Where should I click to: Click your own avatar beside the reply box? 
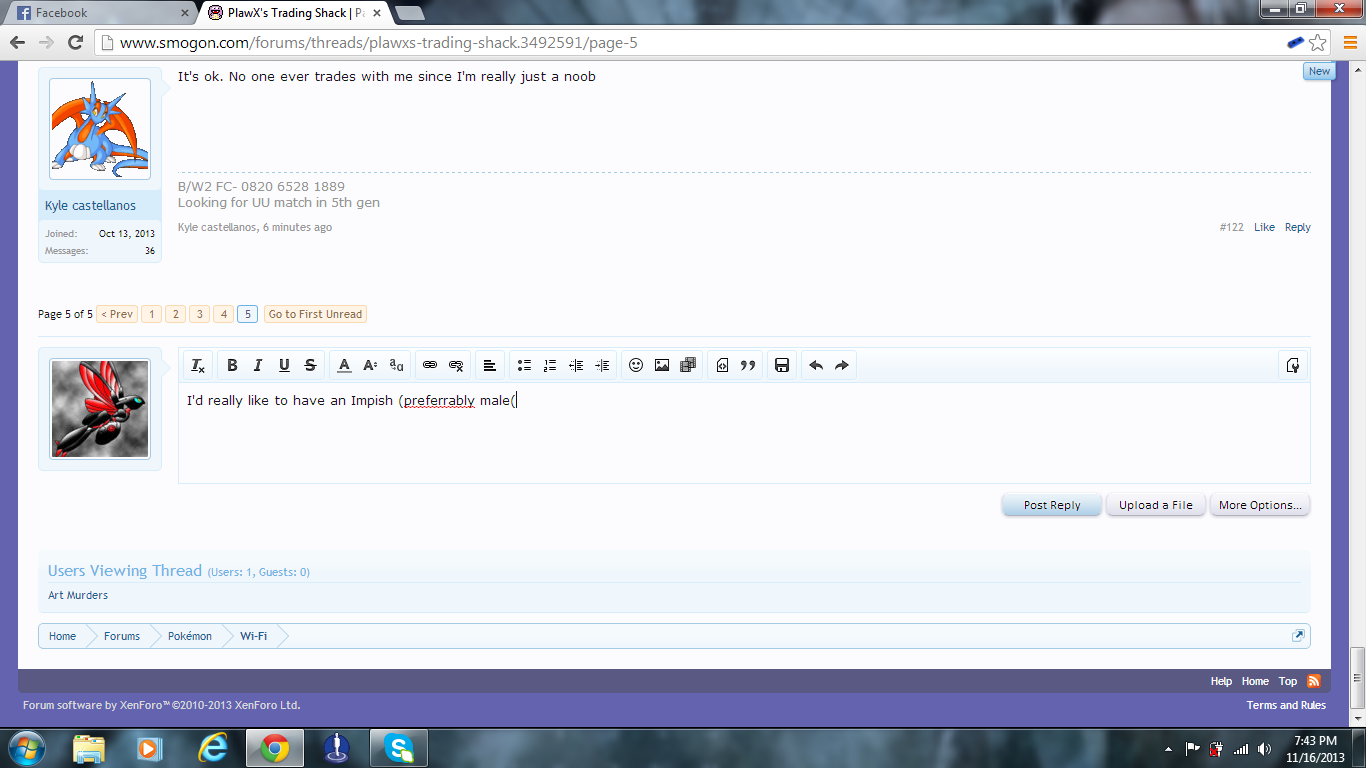[100, 408]
